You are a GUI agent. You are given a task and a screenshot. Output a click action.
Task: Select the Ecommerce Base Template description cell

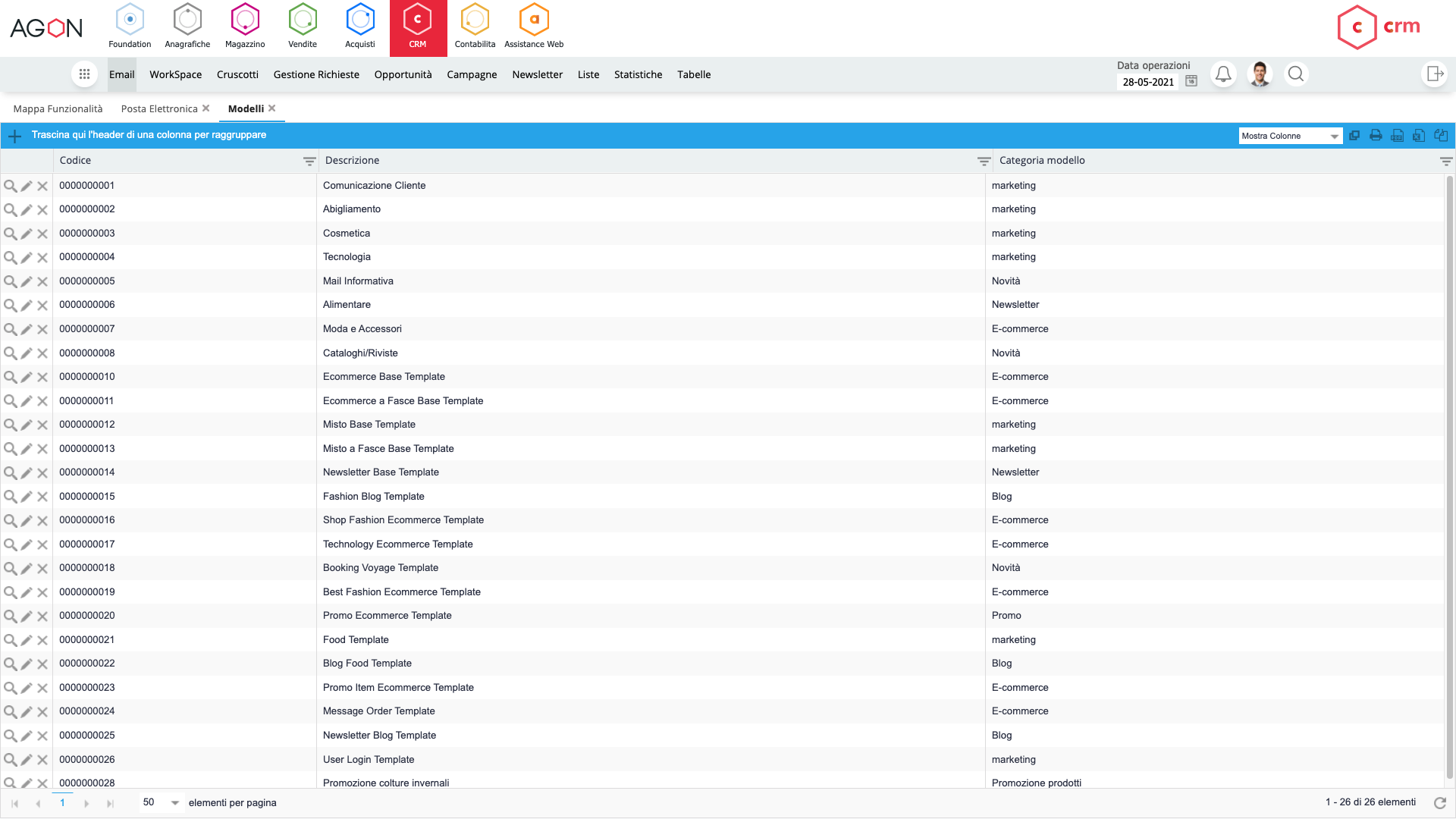(x=651, y=377)
